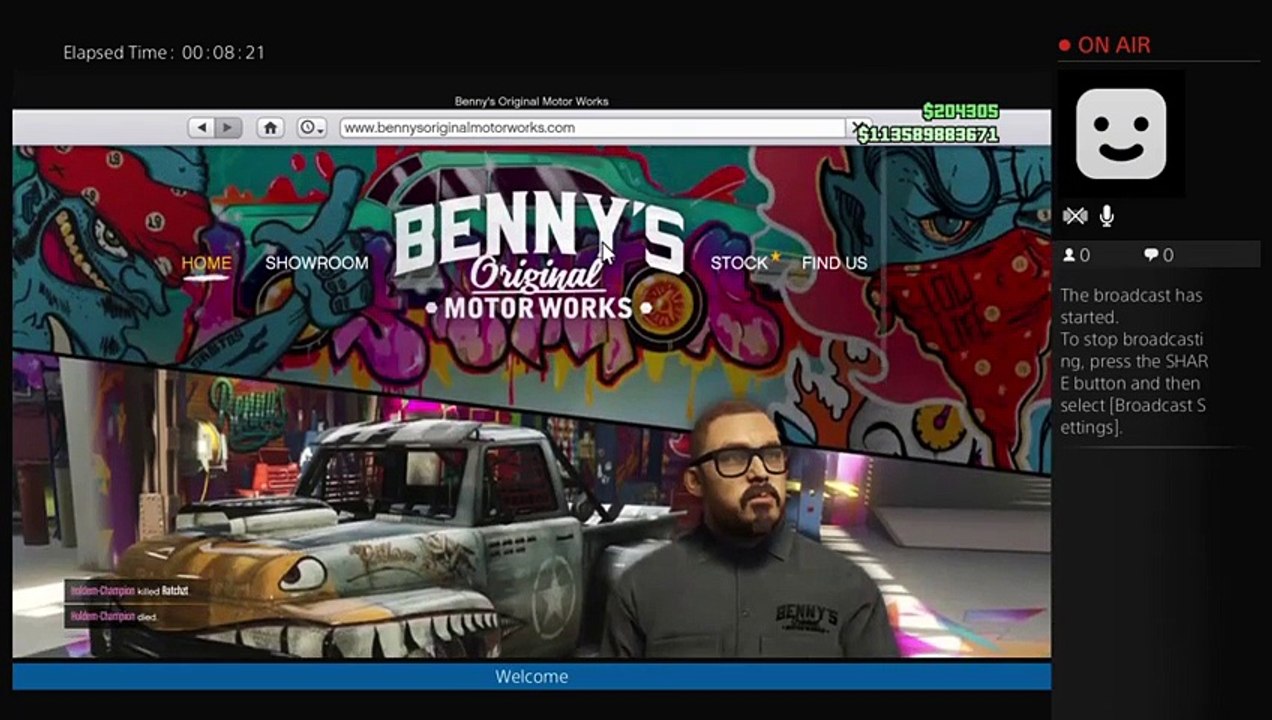1272x720 pixels.
Task: Click the $204305 cash amount
Action: [x=960, y=112]
